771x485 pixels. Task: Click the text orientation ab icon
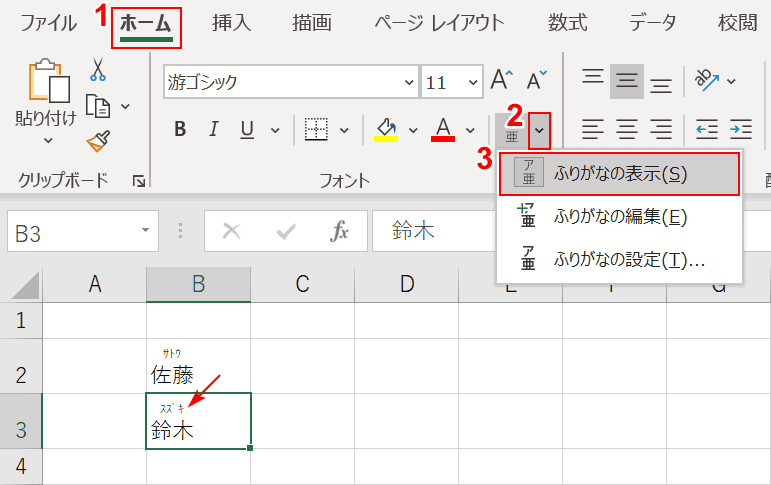(707, 80)
